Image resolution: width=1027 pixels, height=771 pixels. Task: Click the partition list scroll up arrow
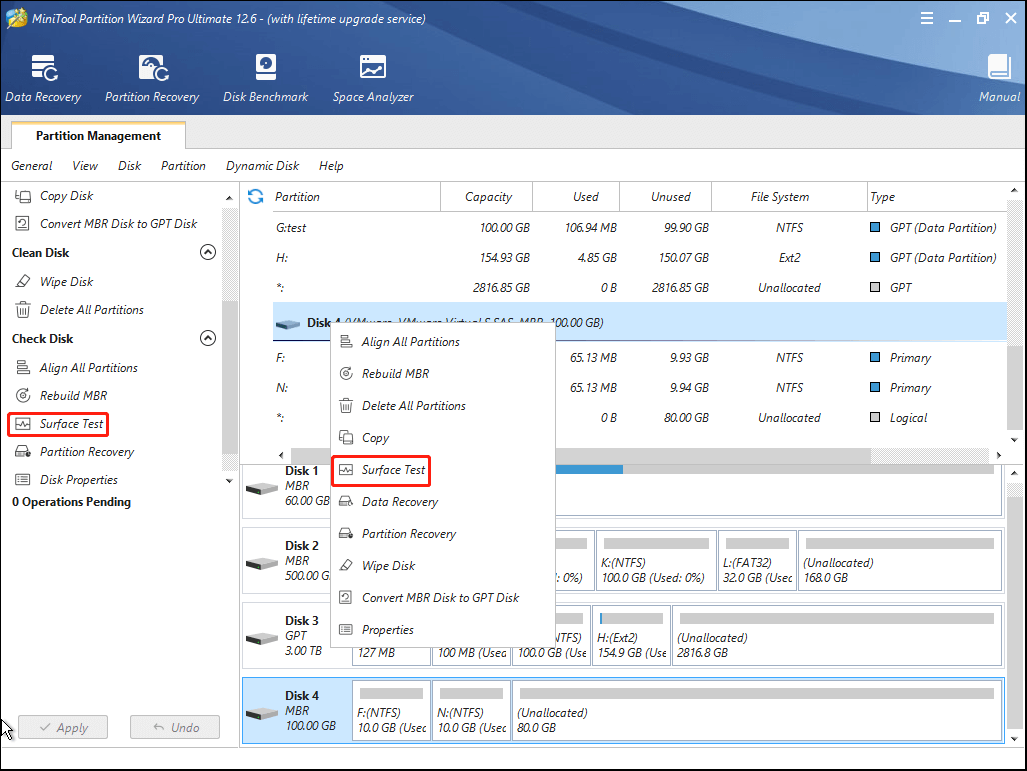point(1015,191)
